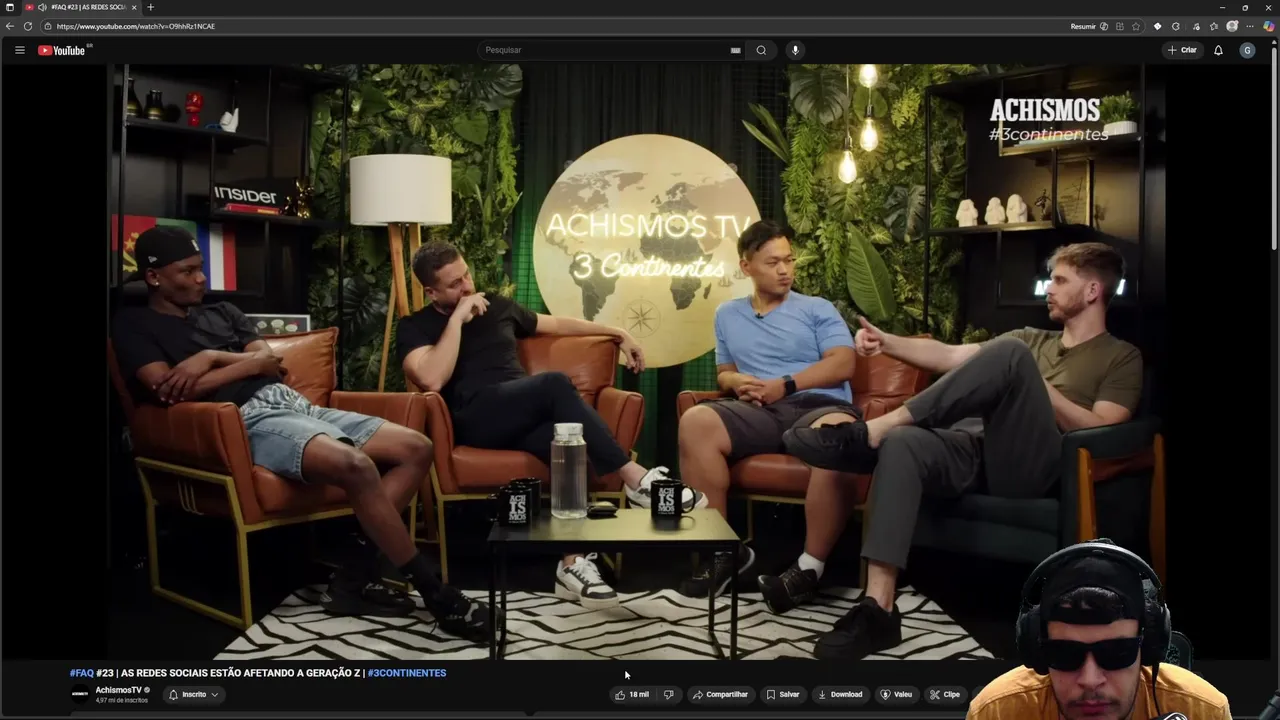Open YouTube notifications bell
The height and width of the screenshot is (720, 1280).
click(1218, 50)
